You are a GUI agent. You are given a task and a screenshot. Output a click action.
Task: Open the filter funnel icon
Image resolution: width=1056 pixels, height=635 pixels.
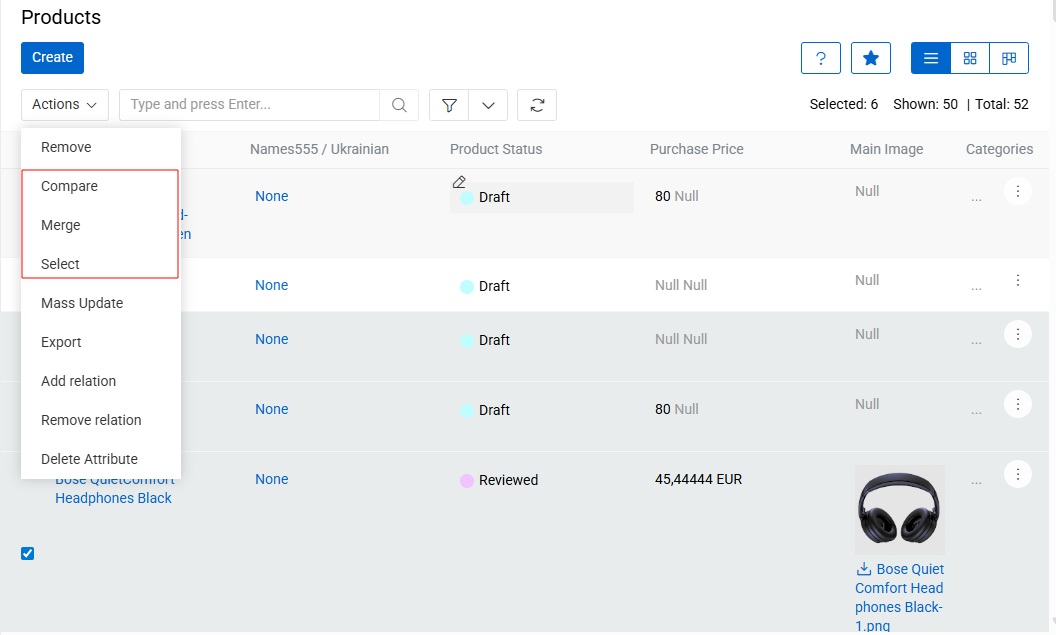click(448, 105)
